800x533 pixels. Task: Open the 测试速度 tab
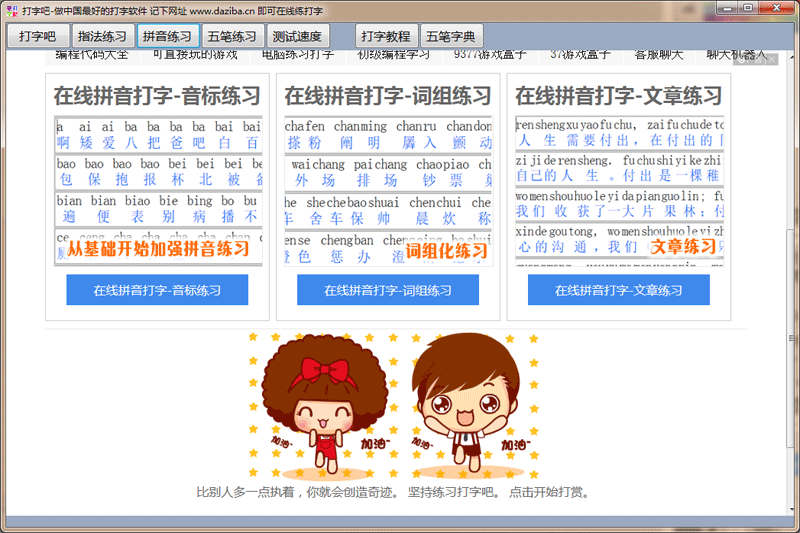[x=297, y=36]
